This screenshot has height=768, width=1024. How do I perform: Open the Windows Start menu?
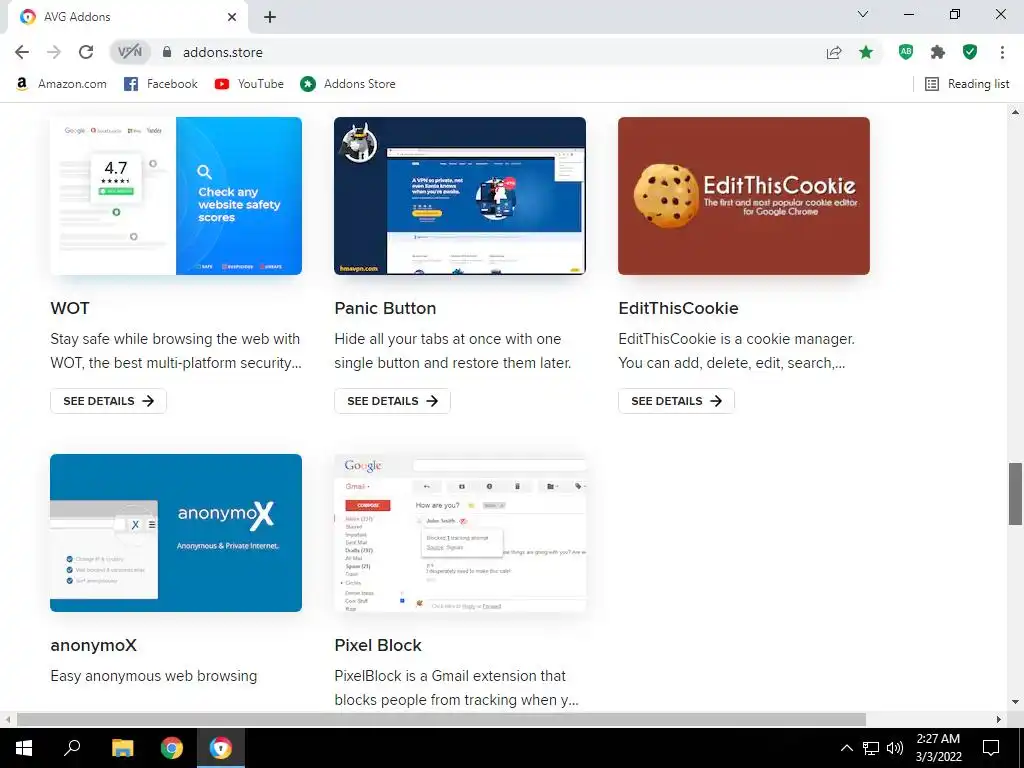(24, 748)
